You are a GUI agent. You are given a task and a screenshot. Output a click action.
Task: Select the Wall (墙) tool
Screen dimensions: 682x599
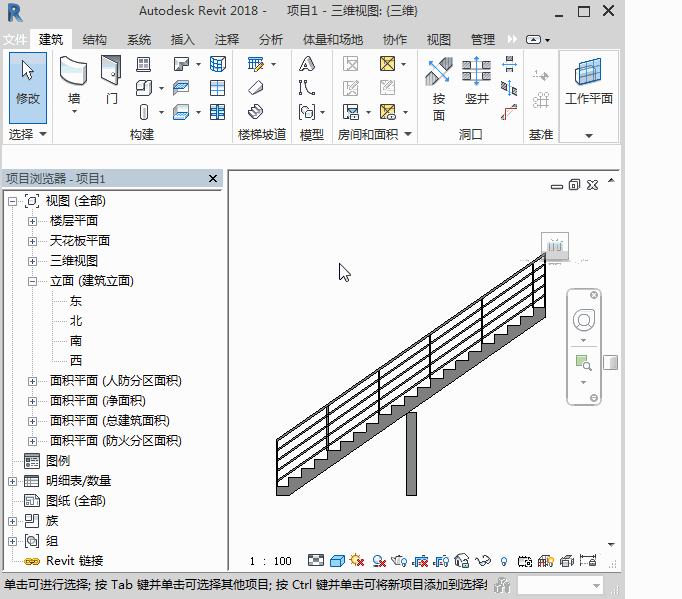pyautogui.click(x=74, y=82)
